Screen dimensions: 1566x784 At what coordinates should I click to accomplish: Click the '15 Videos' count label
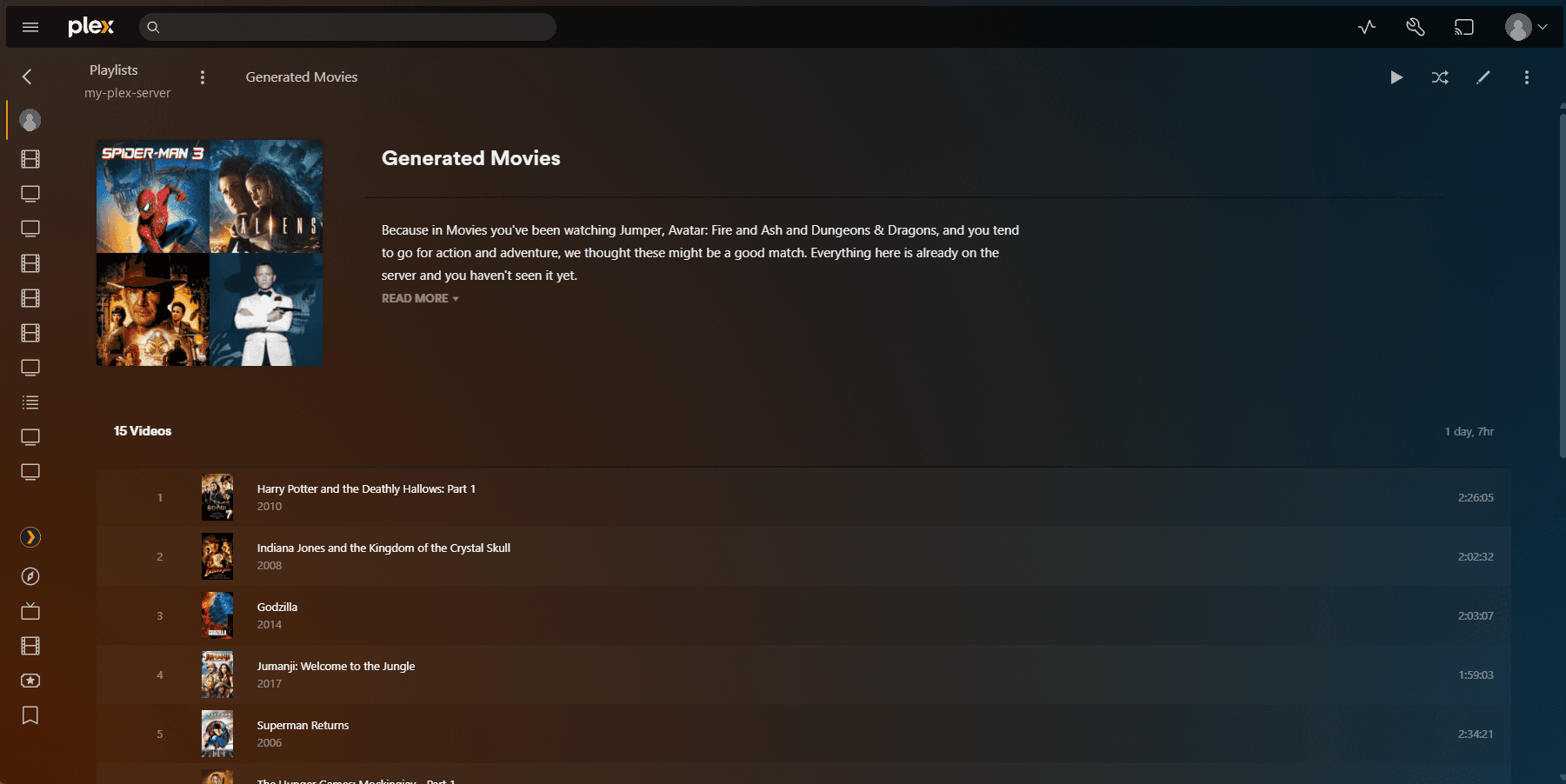click(143, 431)
